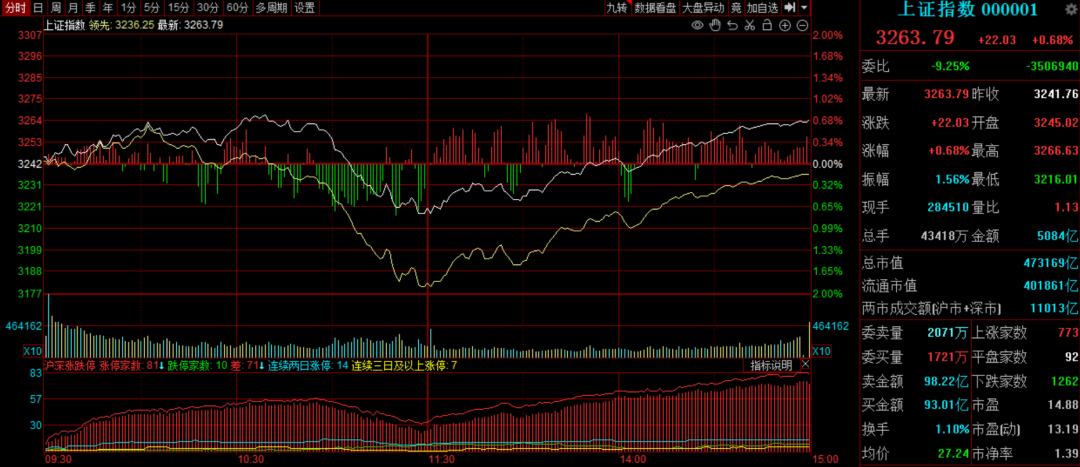Toggle chart visibility with eye icon
1080x467 pixels.
coord(697,25)
